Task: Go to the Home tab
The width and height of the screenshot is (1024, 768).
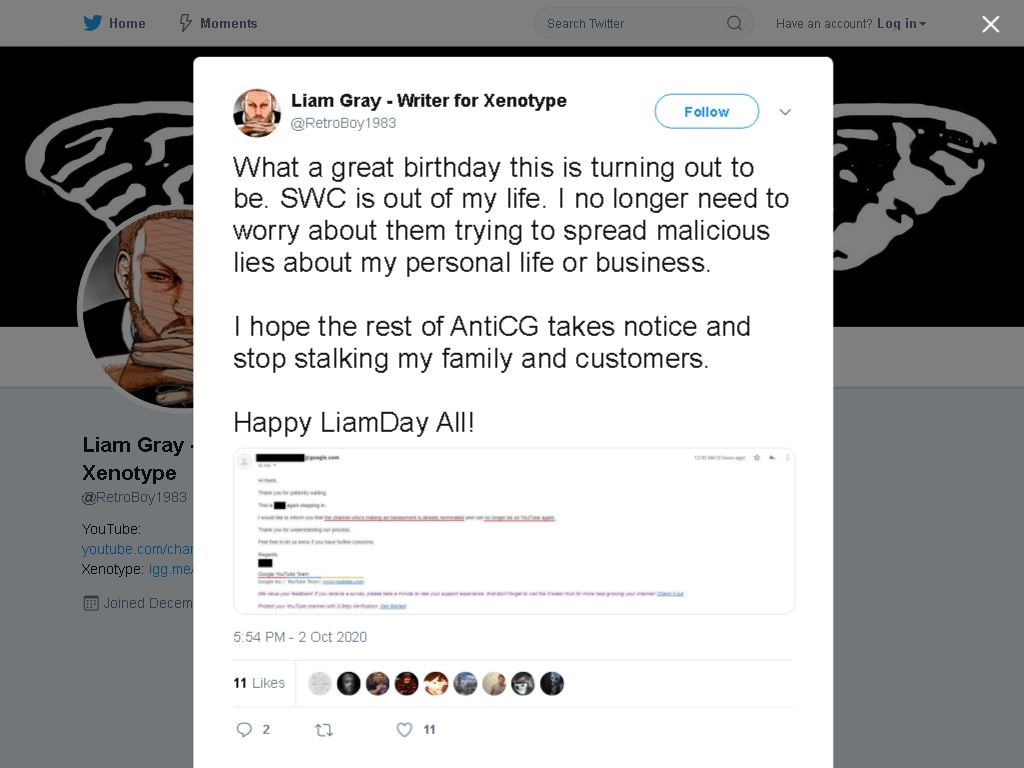Action: coord(114,24)
